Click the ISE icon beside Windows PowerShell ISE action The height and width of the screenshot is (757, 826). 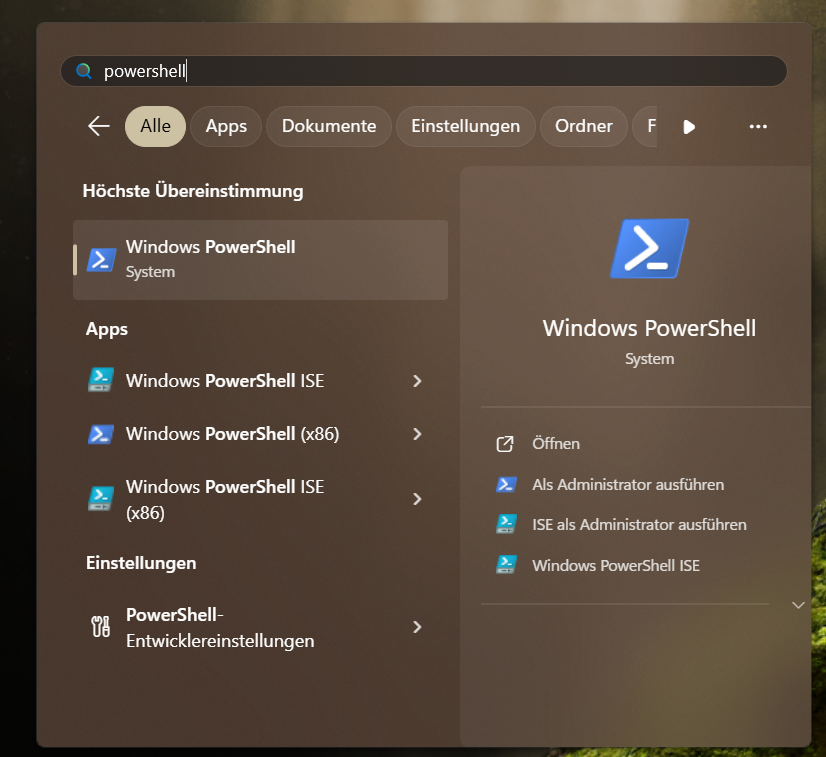(x=506, y=565)
